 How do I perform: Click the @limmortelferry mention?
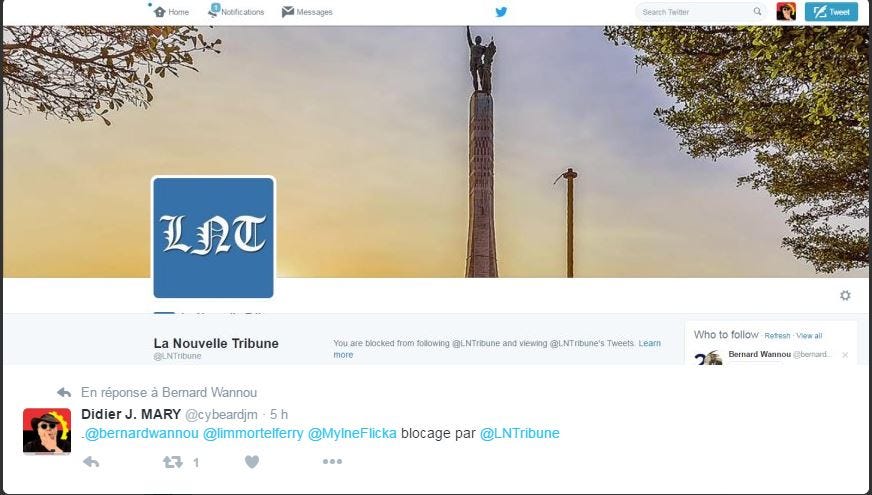[x=253, y=433]
